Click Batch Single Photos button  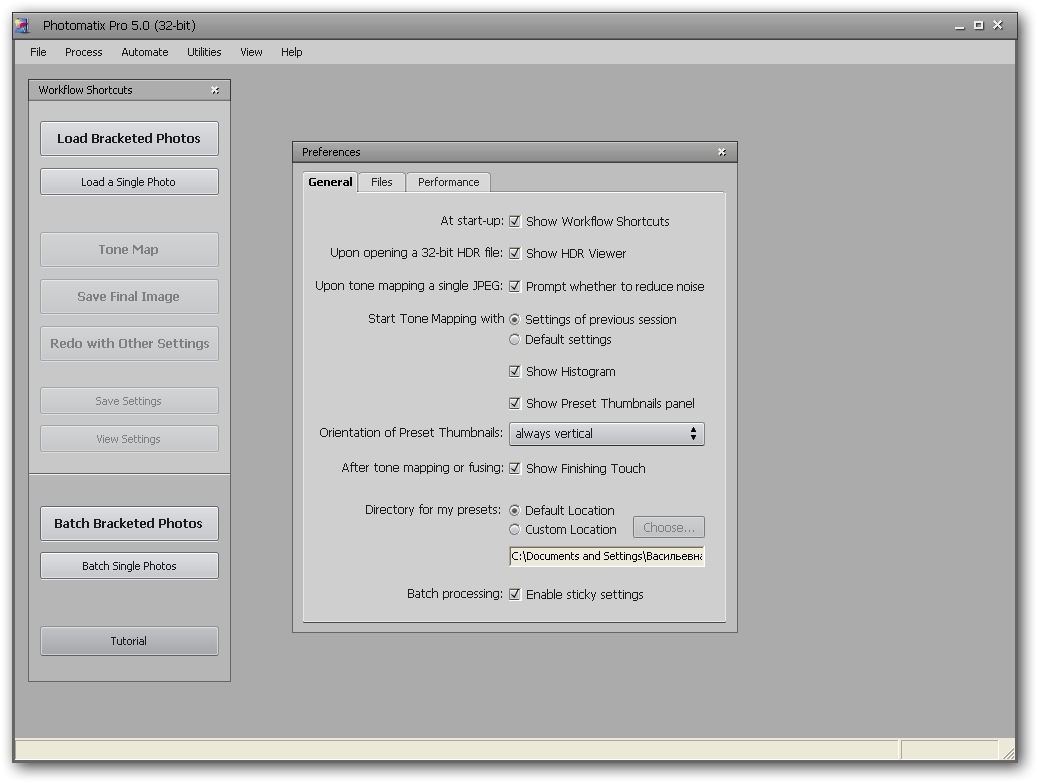click(129, 566)
